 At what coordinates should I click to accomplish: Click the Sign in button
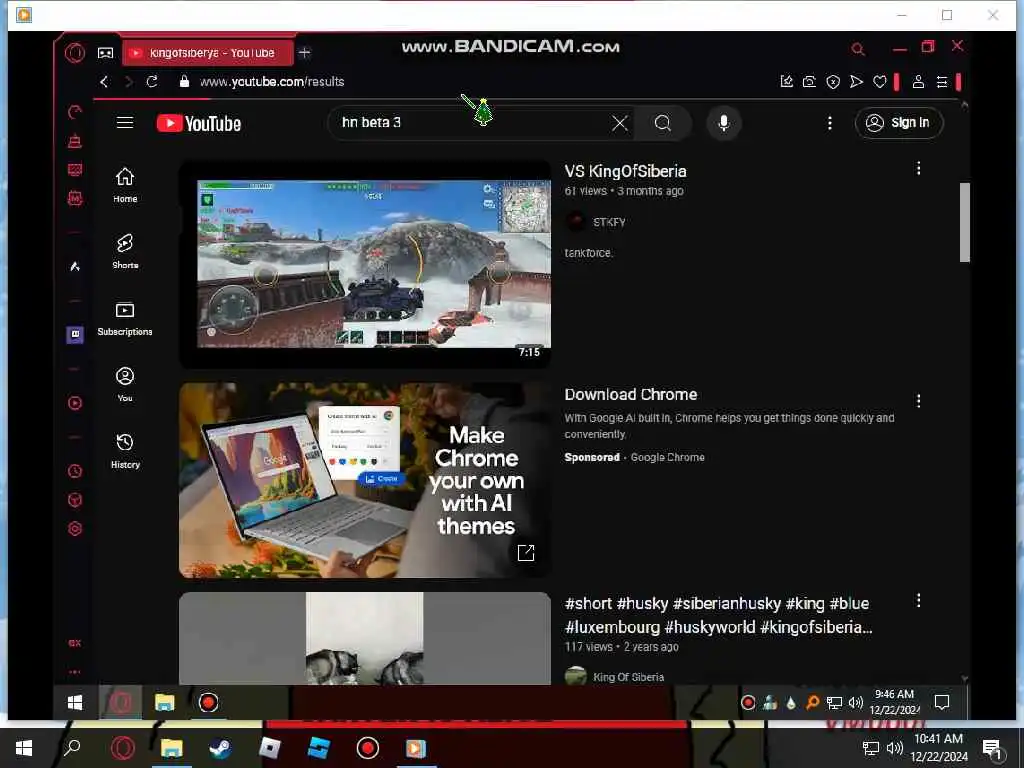click(x=899, y=123)
